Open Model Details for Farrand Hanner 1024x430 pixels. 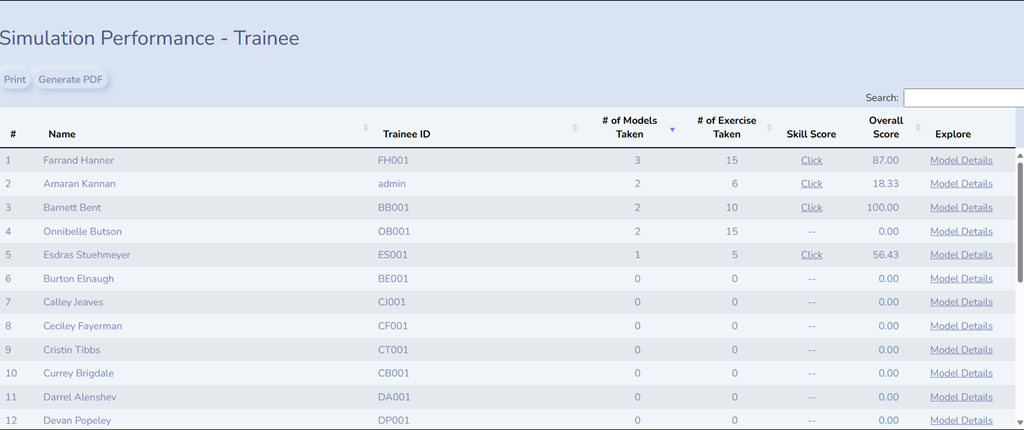(961, 160)
